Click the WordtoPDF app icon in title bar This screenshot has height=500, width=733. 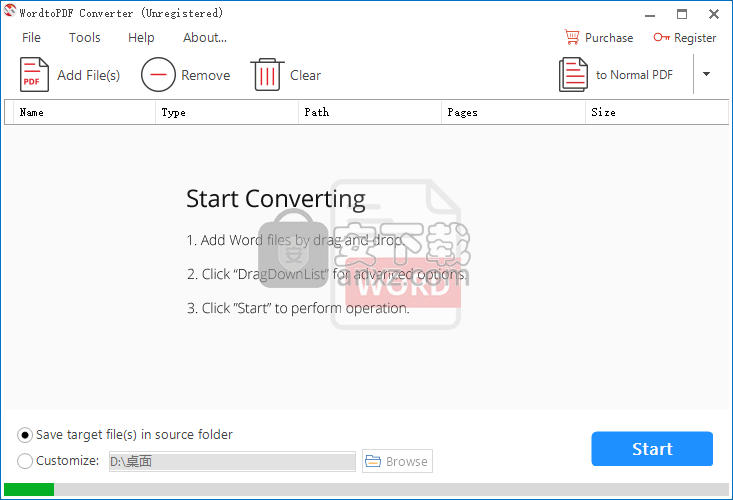point(9,11)
